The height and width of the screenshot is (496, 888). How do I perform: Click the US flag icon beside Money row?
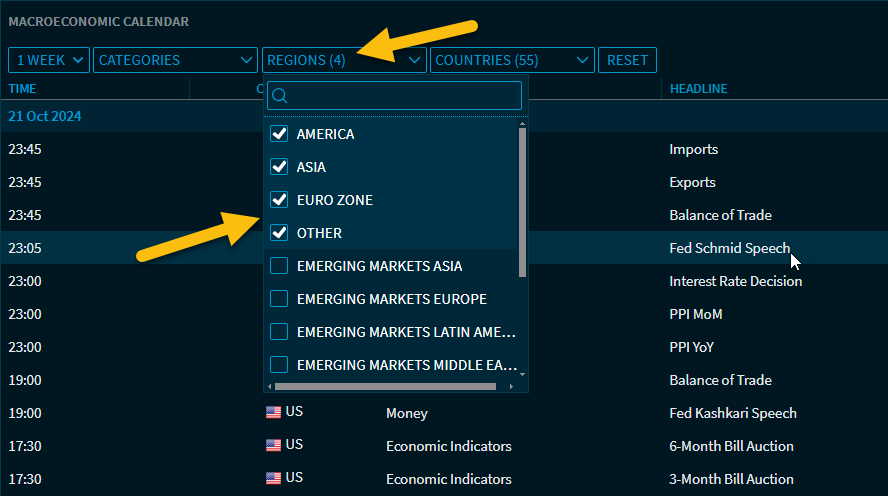tap(273, 413)
